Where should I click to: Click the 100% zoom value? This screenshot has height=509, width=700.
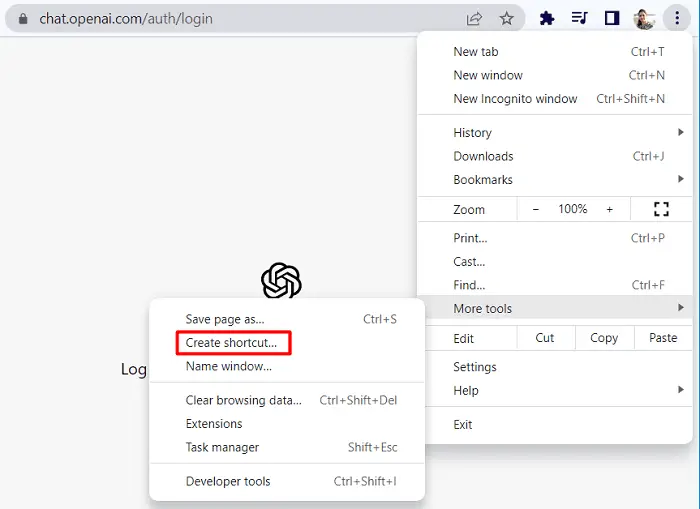pyautogui.click(x=573, y=209)
